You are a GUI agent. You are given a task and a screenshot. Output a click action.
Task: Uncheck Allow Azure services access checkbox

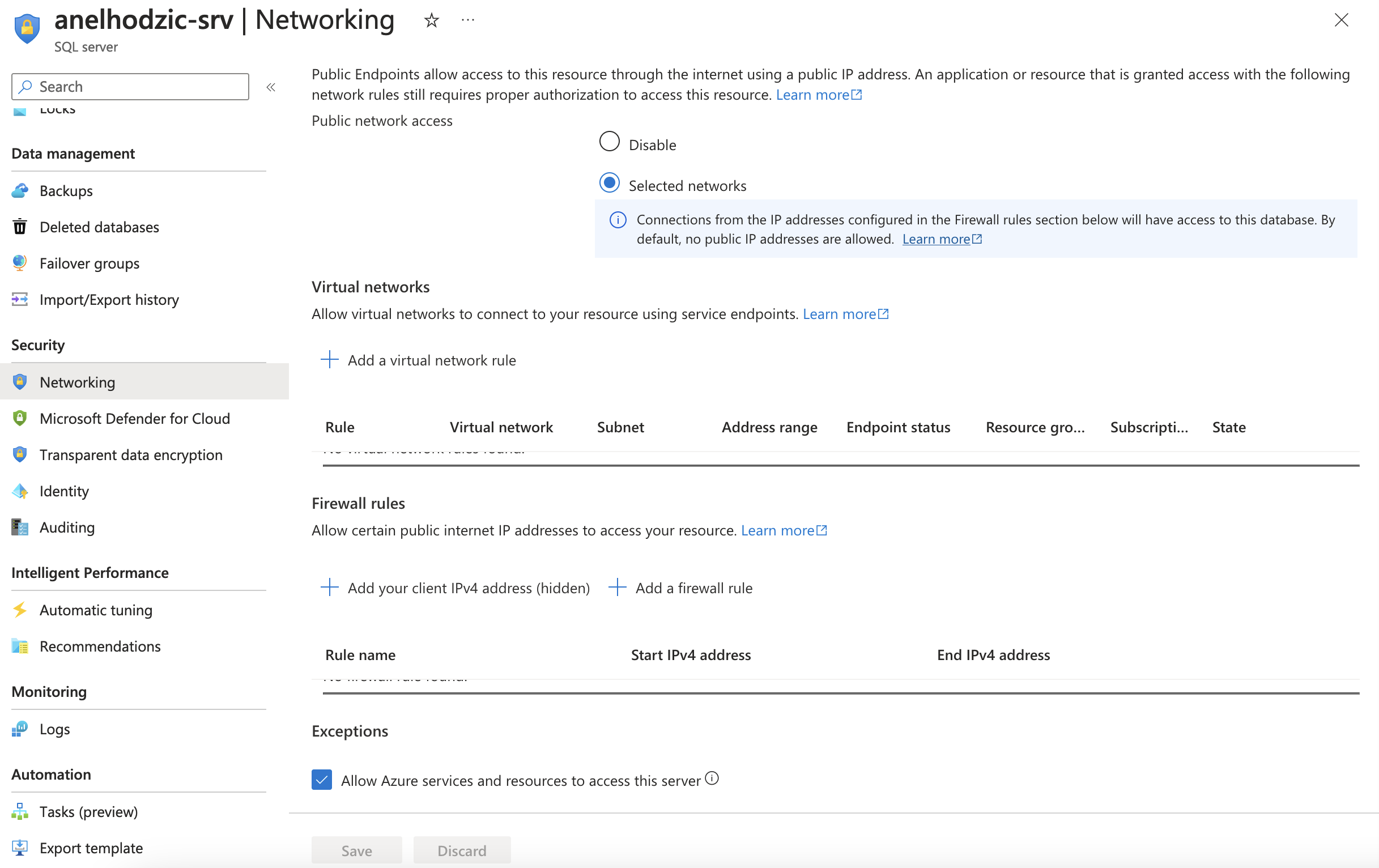[x=322, y=779]
